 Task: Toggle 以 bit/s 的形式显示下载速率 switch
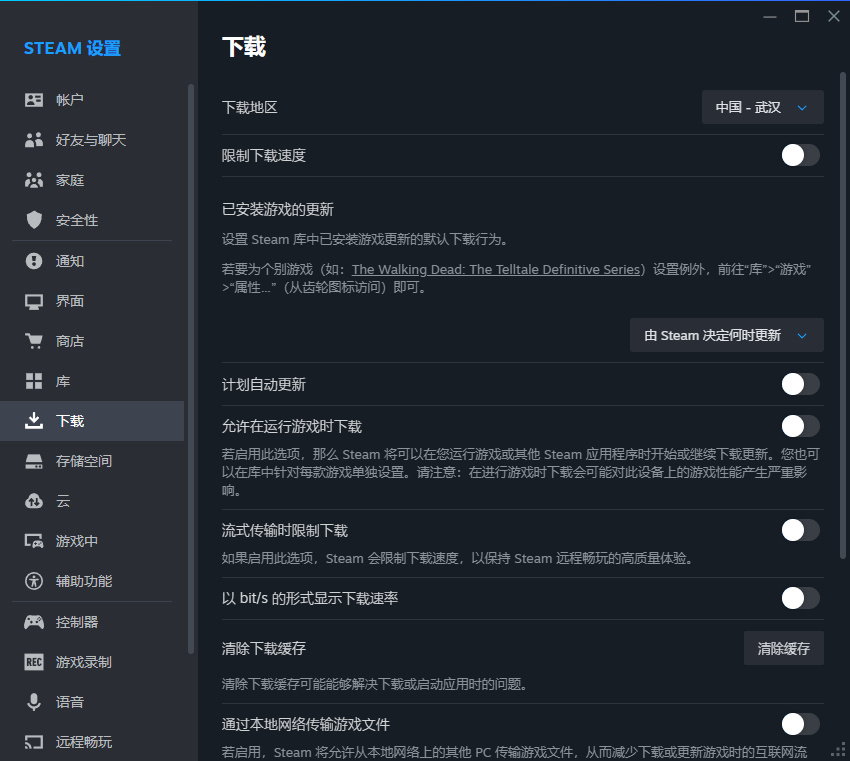coord(800,598)
